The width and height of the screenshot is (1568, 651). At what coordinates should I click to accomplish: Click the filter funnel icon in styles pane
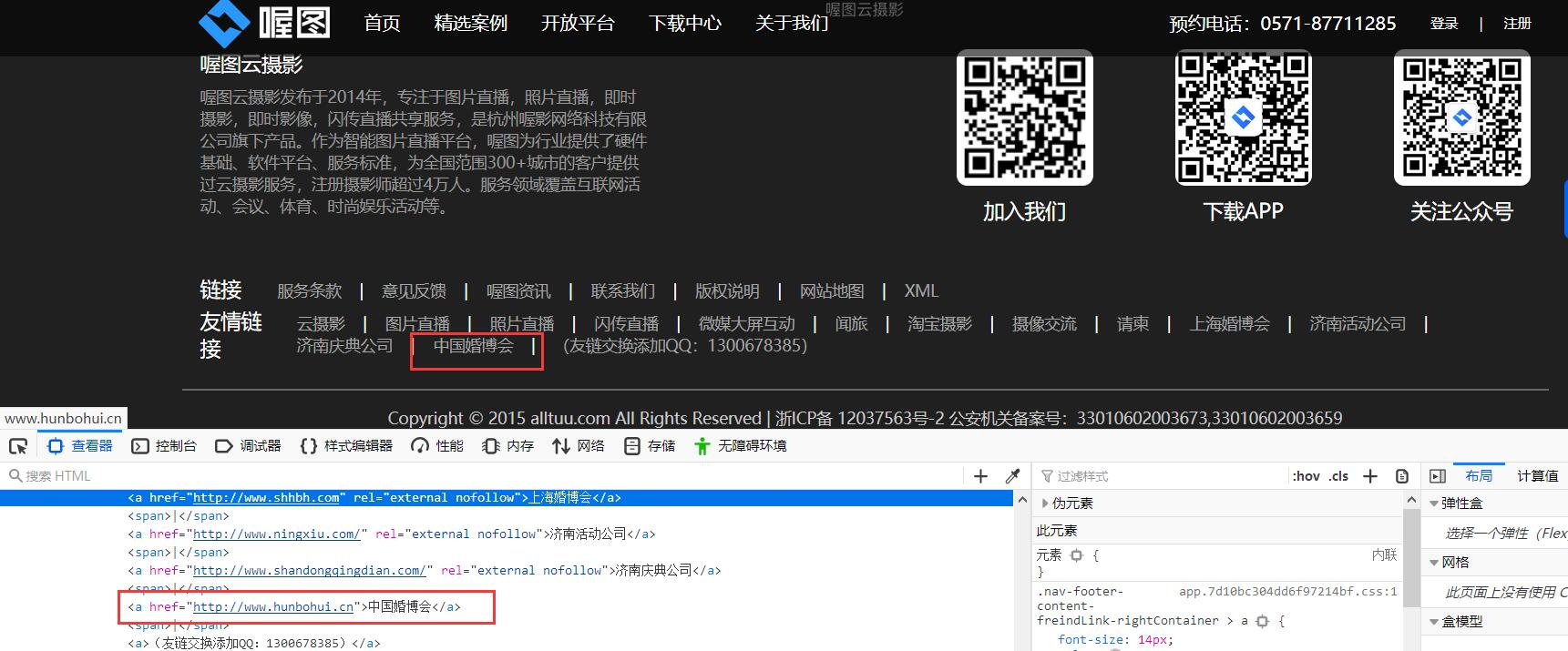(x=1047, y=476)
